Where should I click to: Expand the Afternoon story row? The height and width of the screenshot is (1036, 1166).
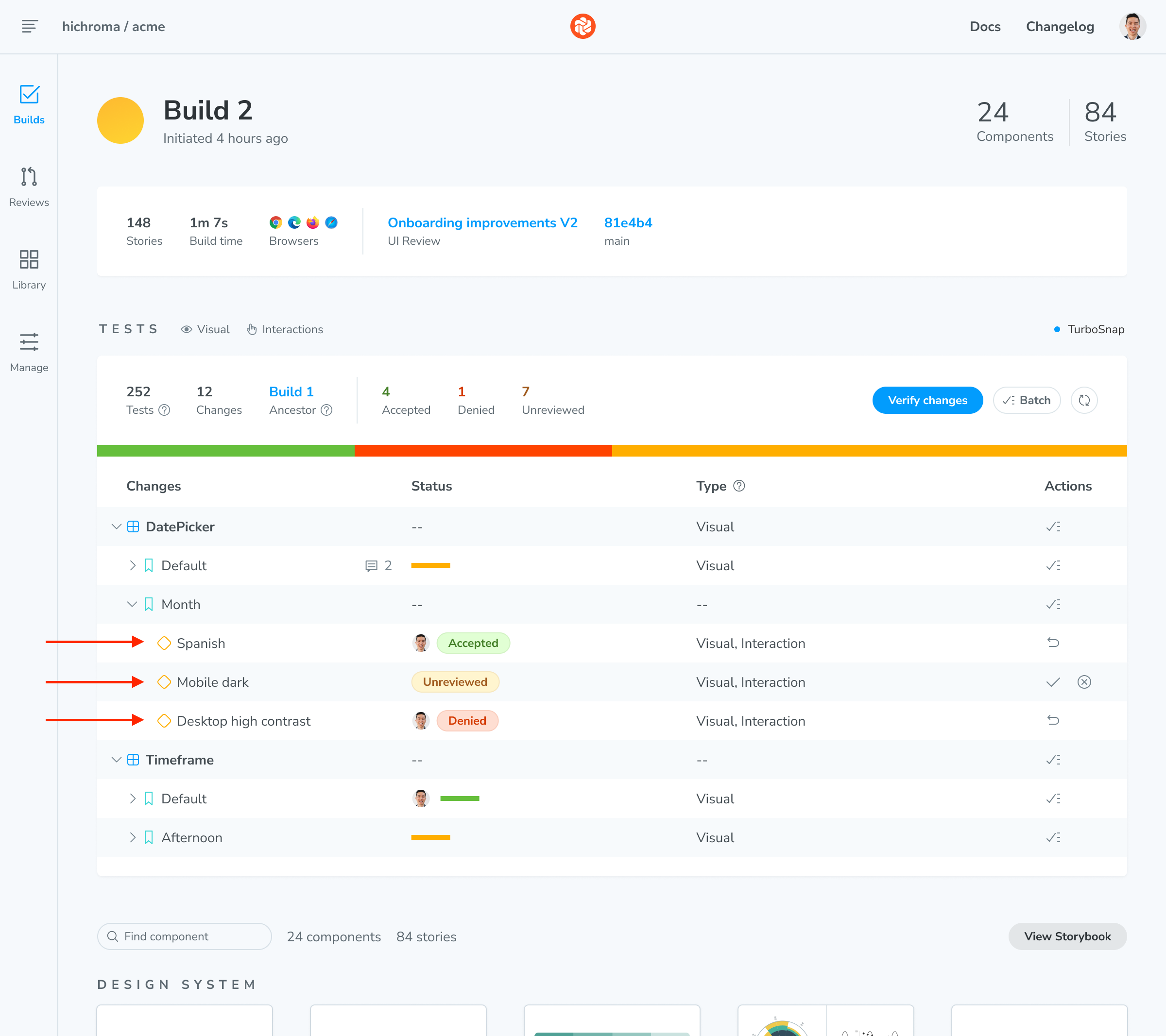point(132,837)
